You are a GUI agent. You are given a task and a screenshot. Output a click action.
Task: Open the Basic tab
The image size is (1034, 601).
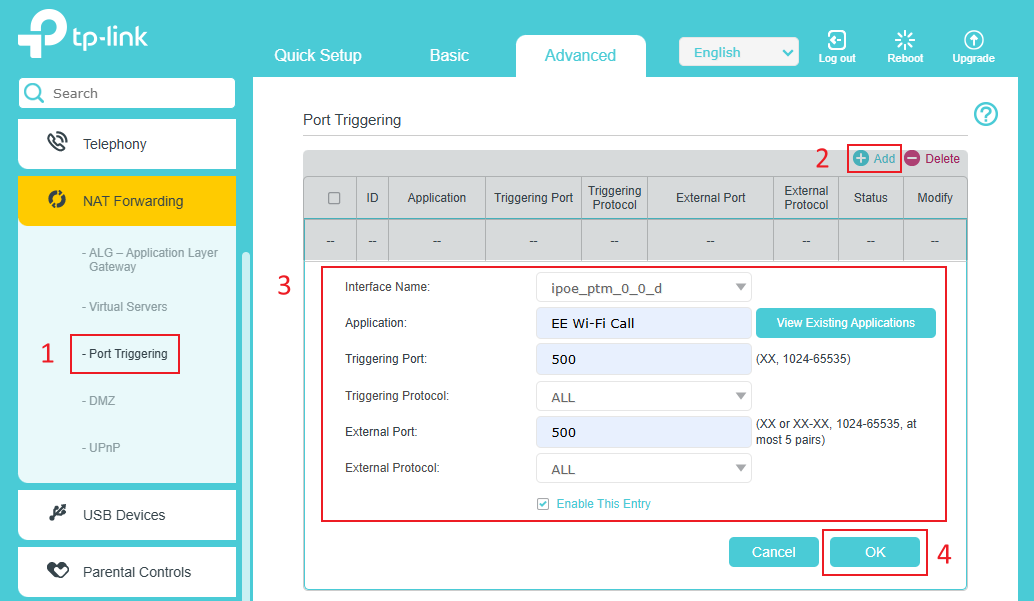(x=448, y=56)
